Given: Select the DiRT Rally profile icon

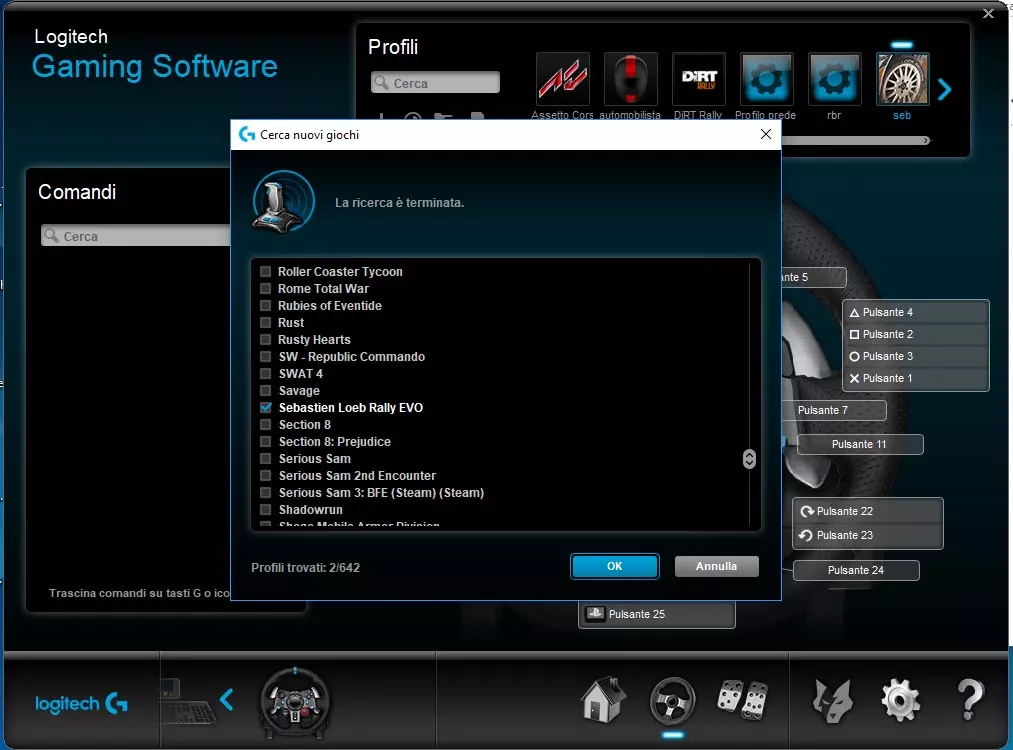Looking at the screenshot, I should point(698,79).
